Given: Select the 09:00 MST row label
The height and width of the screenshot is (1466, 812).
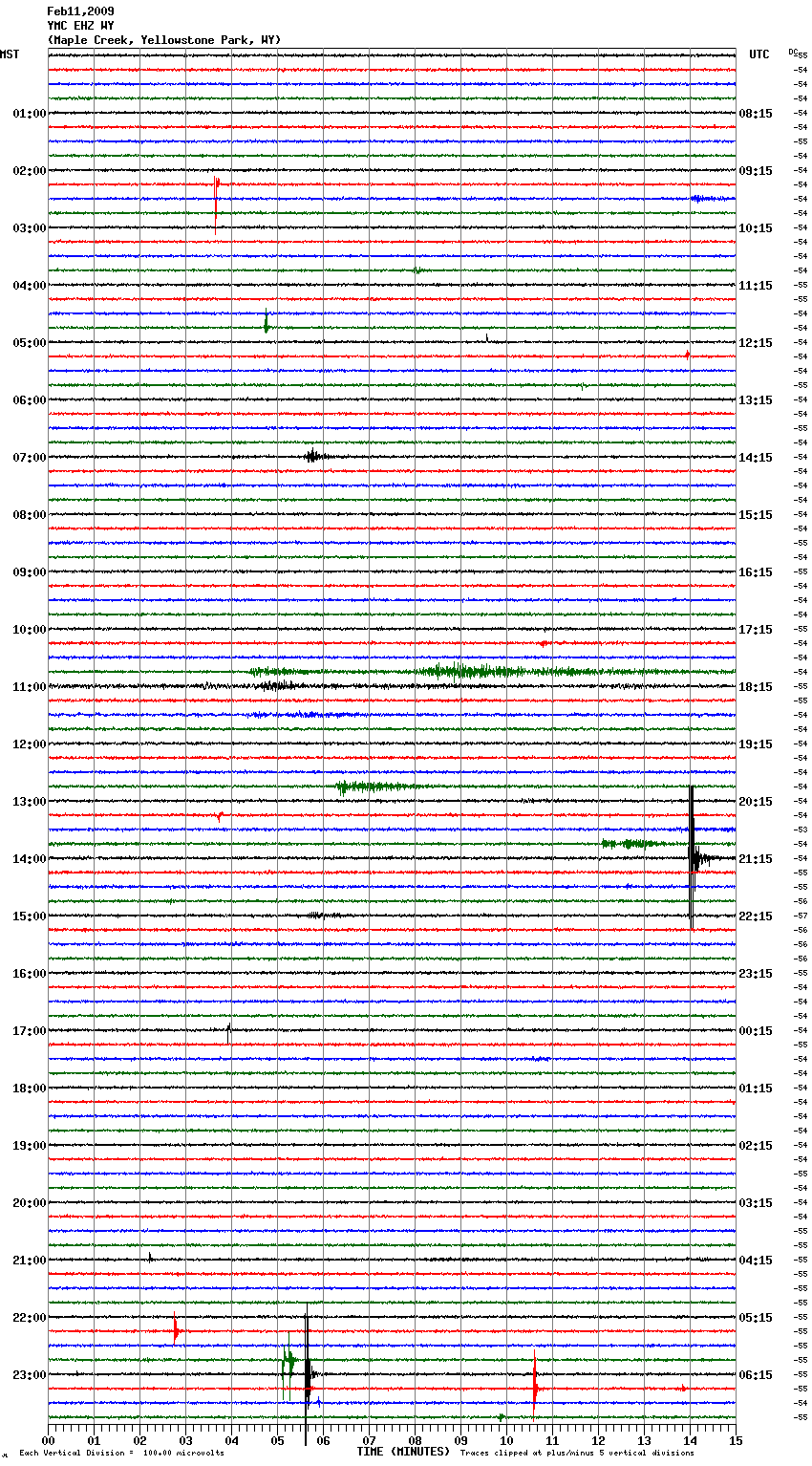Looking at the screenshot, I should pos(29,572).
